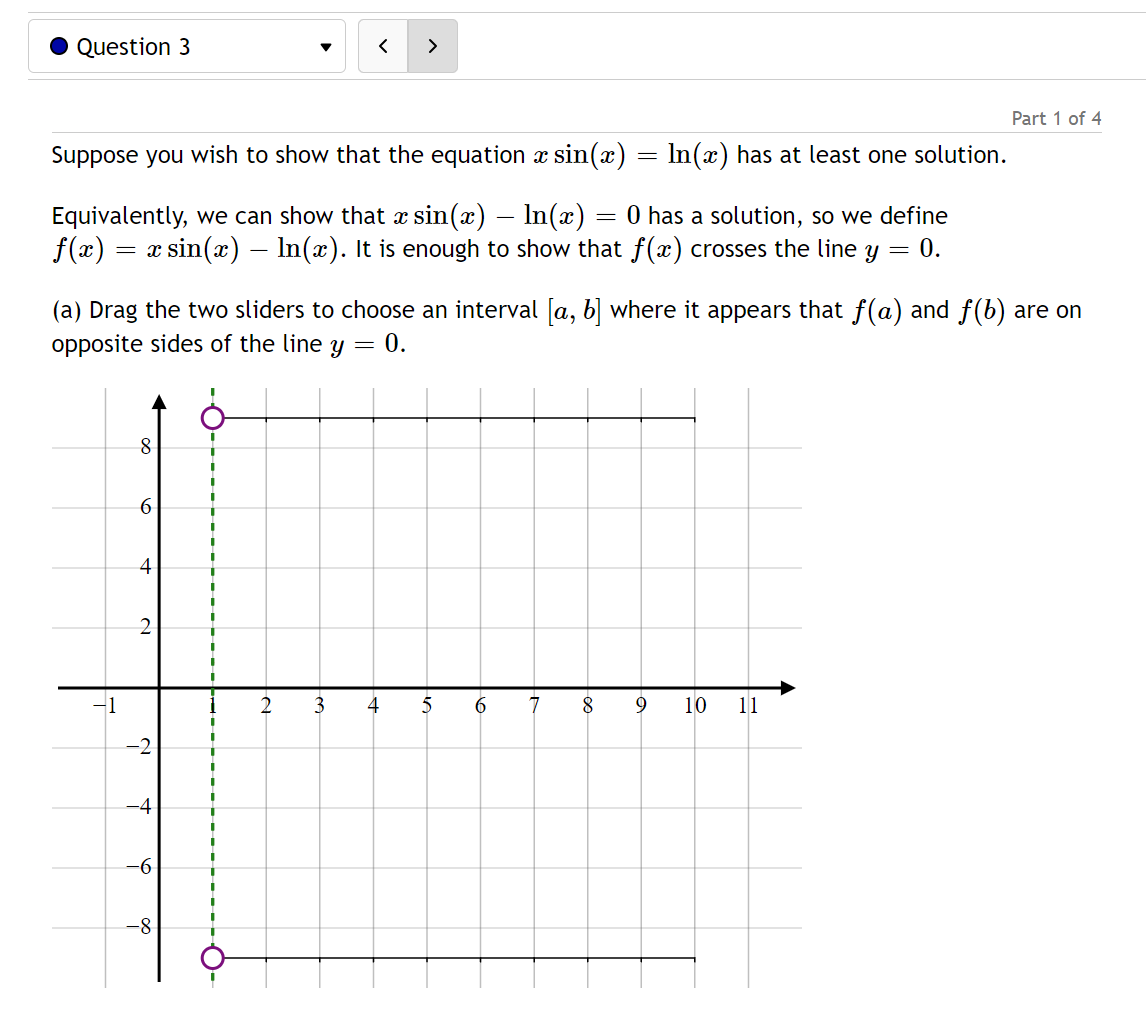
Task: Click the 'Part 1 of 4' label
Action: point(1056,118)
